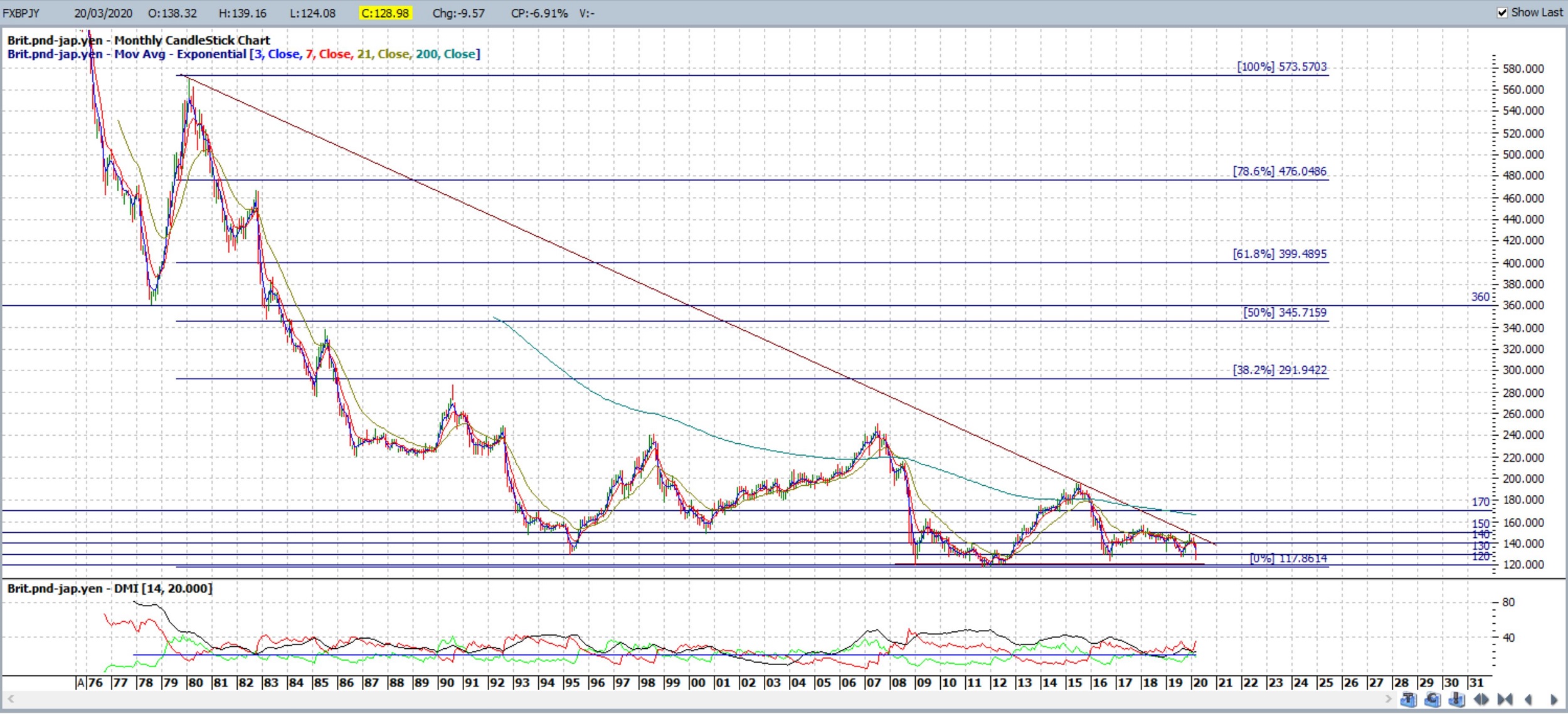The width and height of the screenshot is (1568, 714).
Task: Click the teal '200, Close' moving average label
Action: pos(445,54)
